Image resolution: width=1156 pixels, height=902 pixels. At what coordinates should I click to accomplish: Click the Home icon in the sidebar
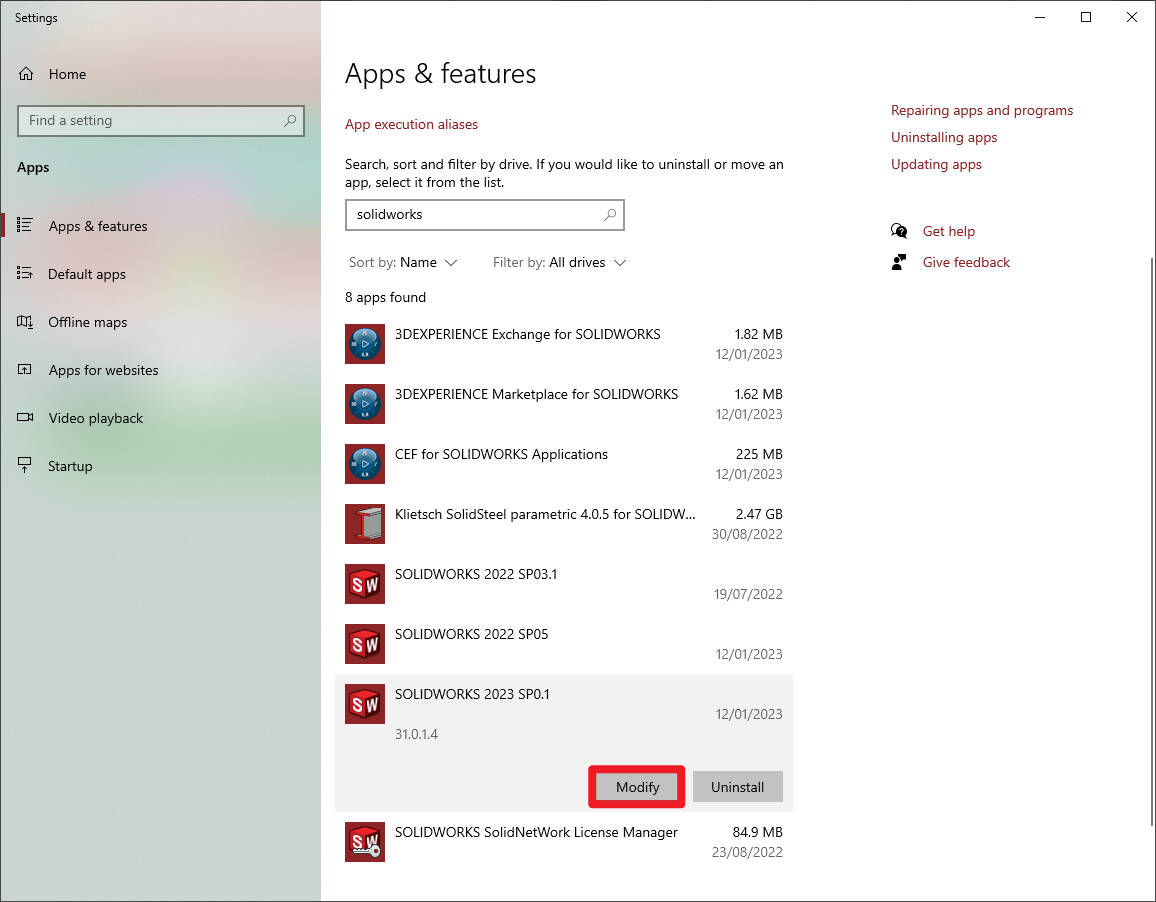coord(25,73)
